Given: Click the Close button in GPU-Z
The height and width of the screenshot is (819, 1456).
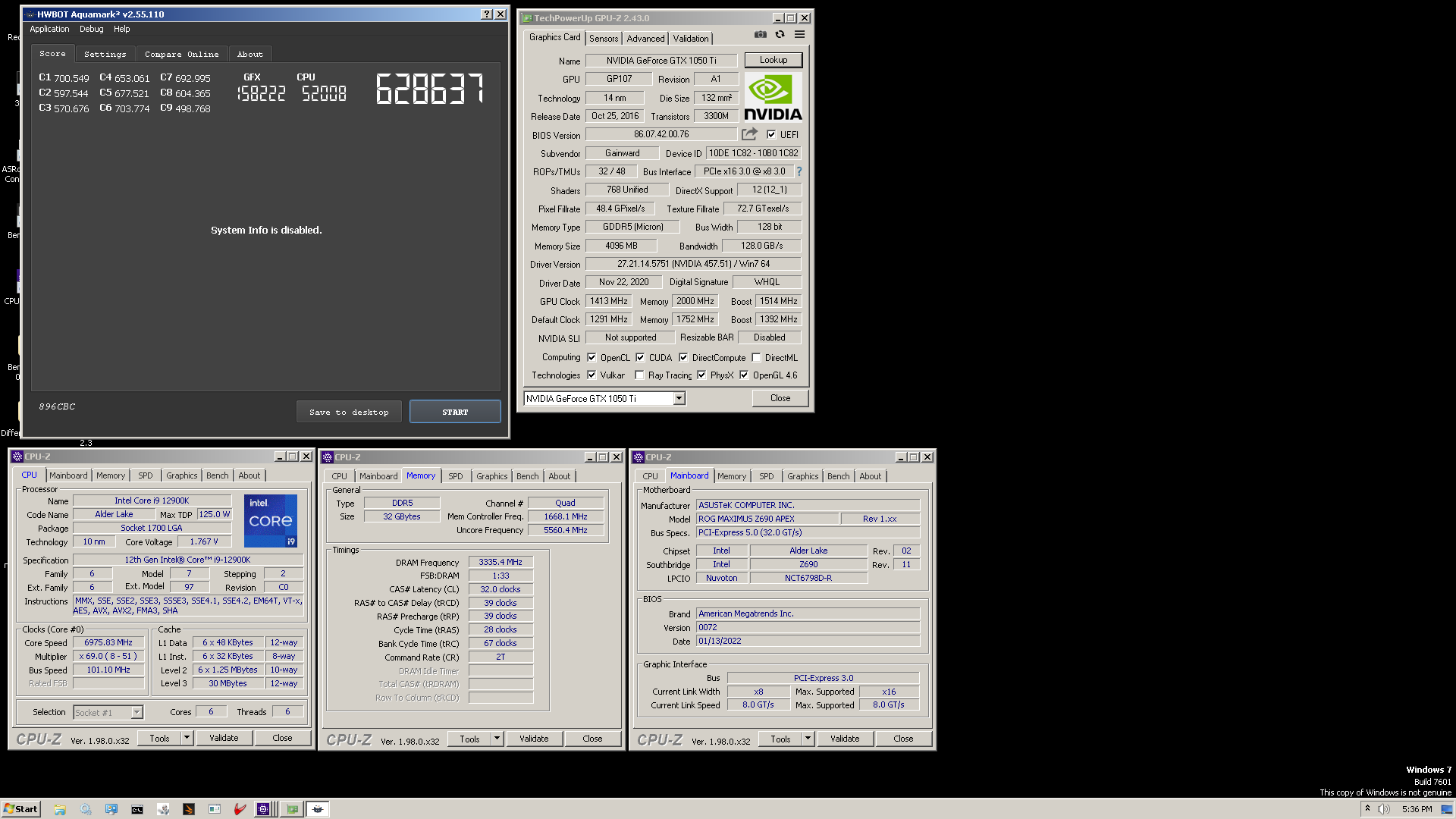Looking at the screenshot, I should 780,398.
